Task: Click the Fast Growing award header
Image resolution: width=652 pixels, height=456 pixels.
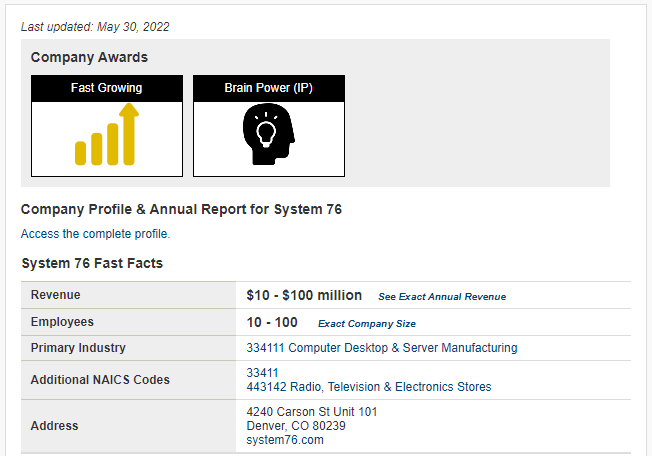Action: [107, 88]
